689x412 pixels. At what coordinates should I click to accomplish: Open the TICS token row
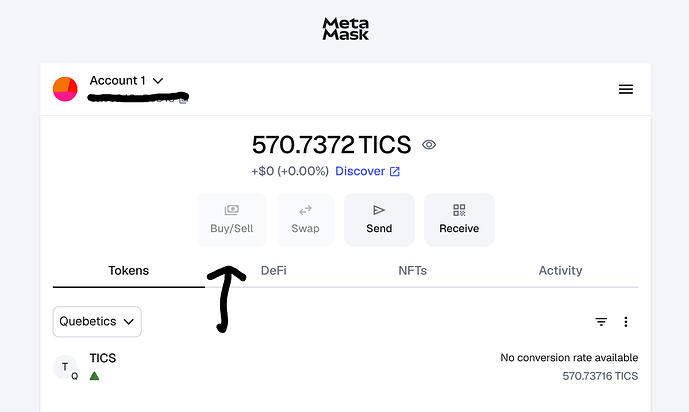[344, 367]
